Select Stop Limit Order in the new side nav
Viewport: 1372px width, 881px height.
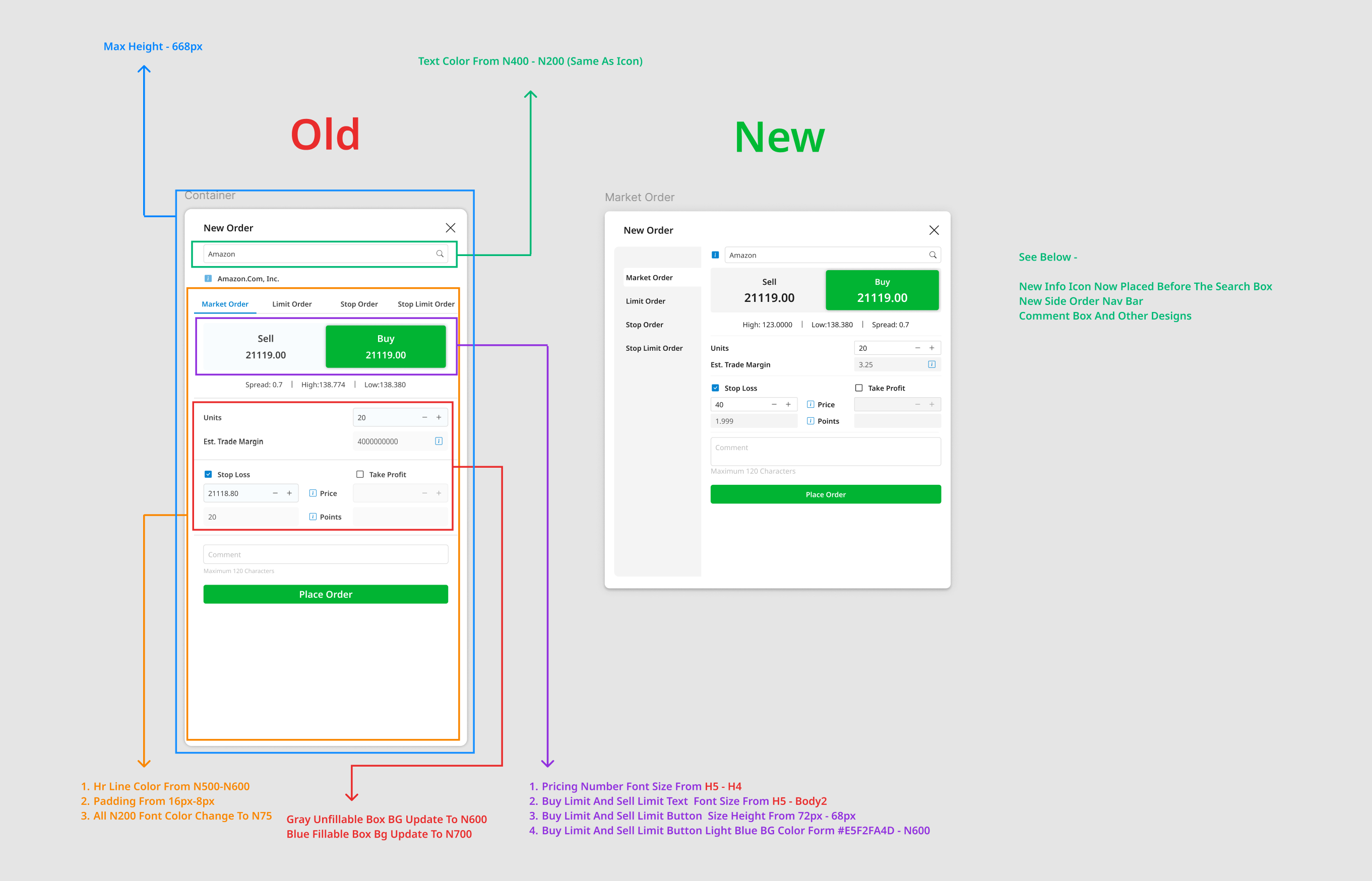[x=654, y=347]
